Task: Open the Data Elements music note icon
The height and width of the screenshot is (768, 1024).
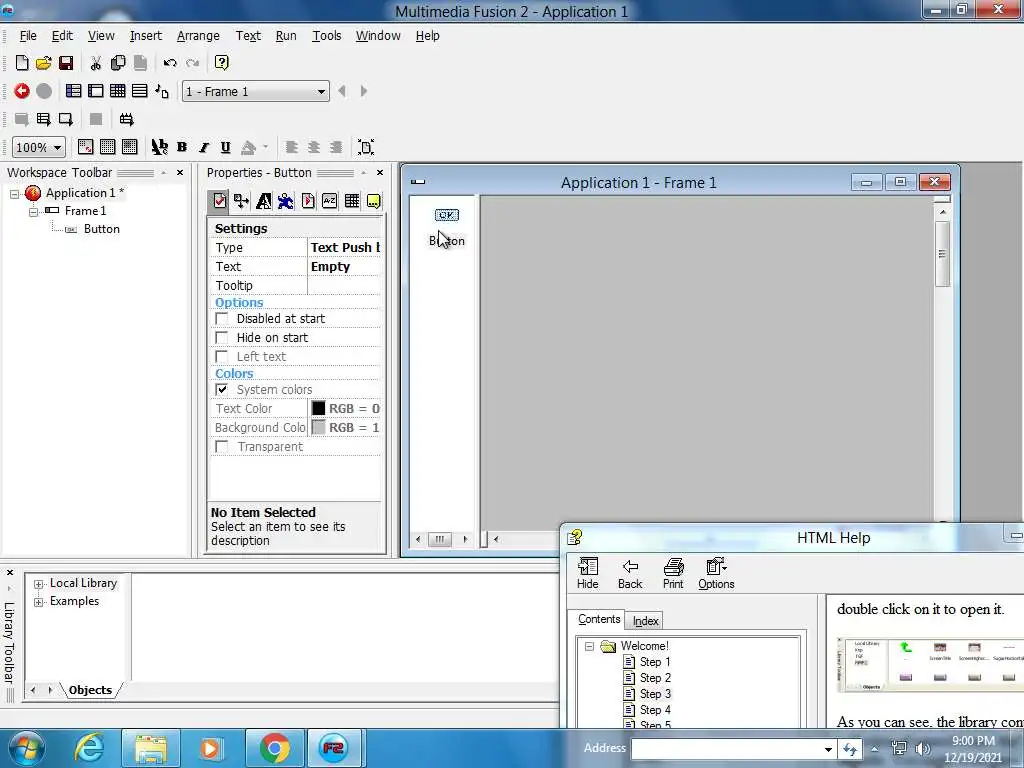Action: pos(162,91)
